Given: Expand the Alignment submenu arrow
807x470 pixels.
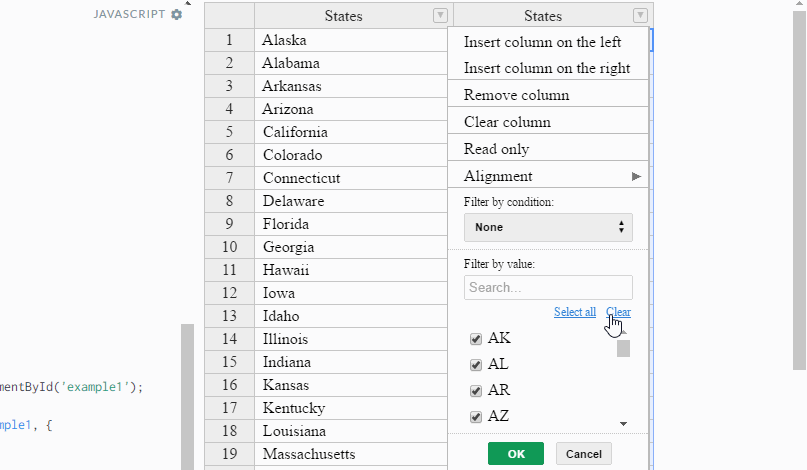Looking at the screenshot, I should pos(636,177).
